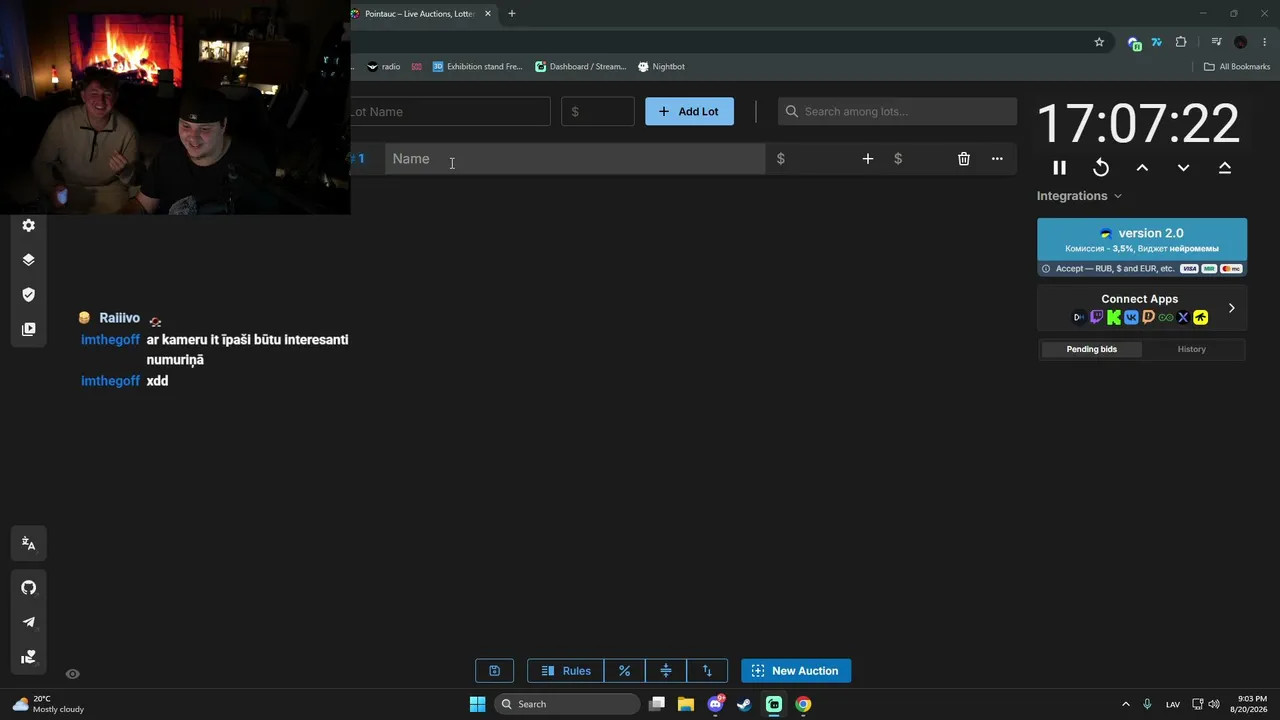1280x720 pixels.
Task: Toggle the eye visibility icon
Action: pos(72,674)
